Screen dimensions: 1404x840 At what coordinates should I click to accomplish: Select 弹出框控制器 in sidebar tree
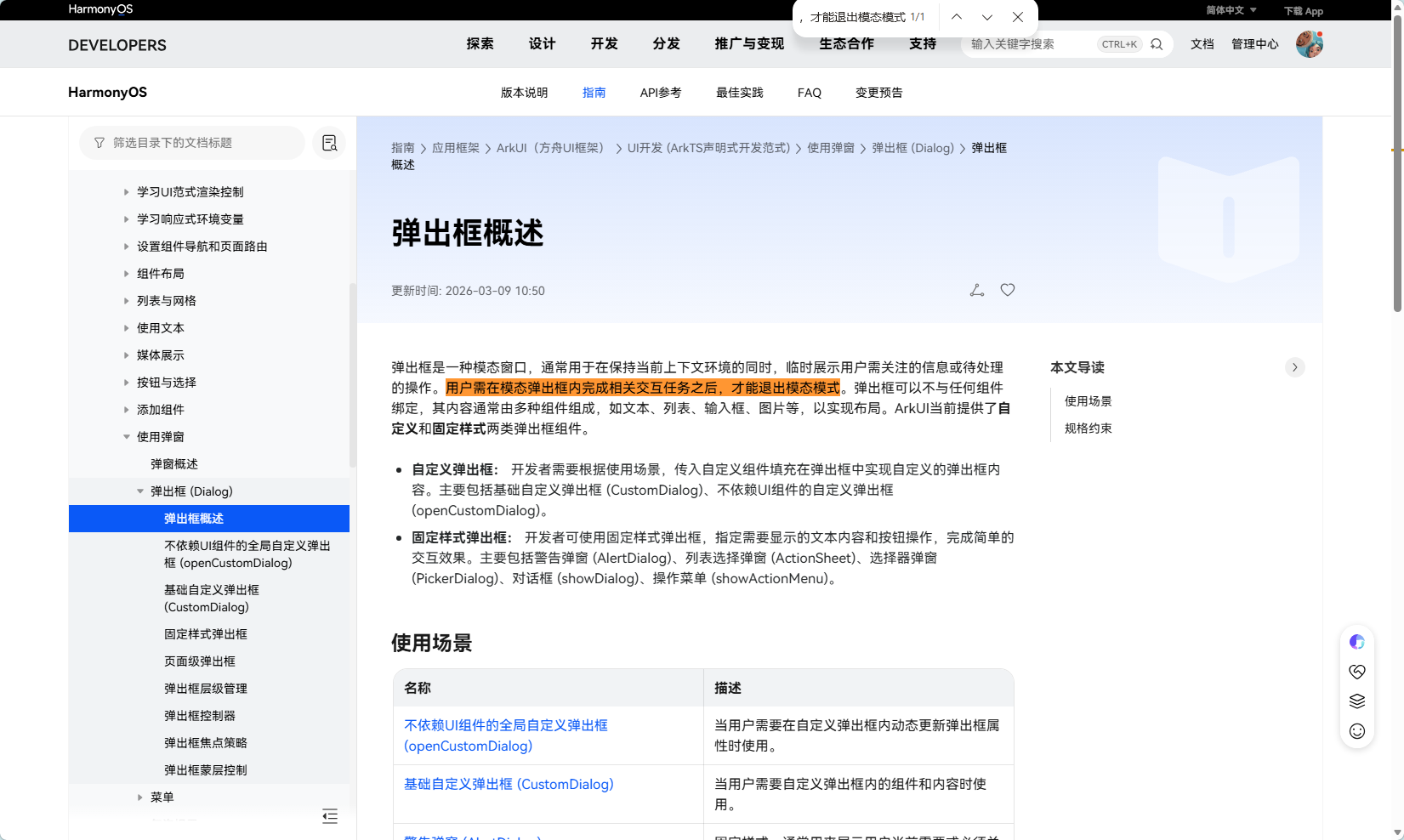pyautogui.click(x=200, y=716)
